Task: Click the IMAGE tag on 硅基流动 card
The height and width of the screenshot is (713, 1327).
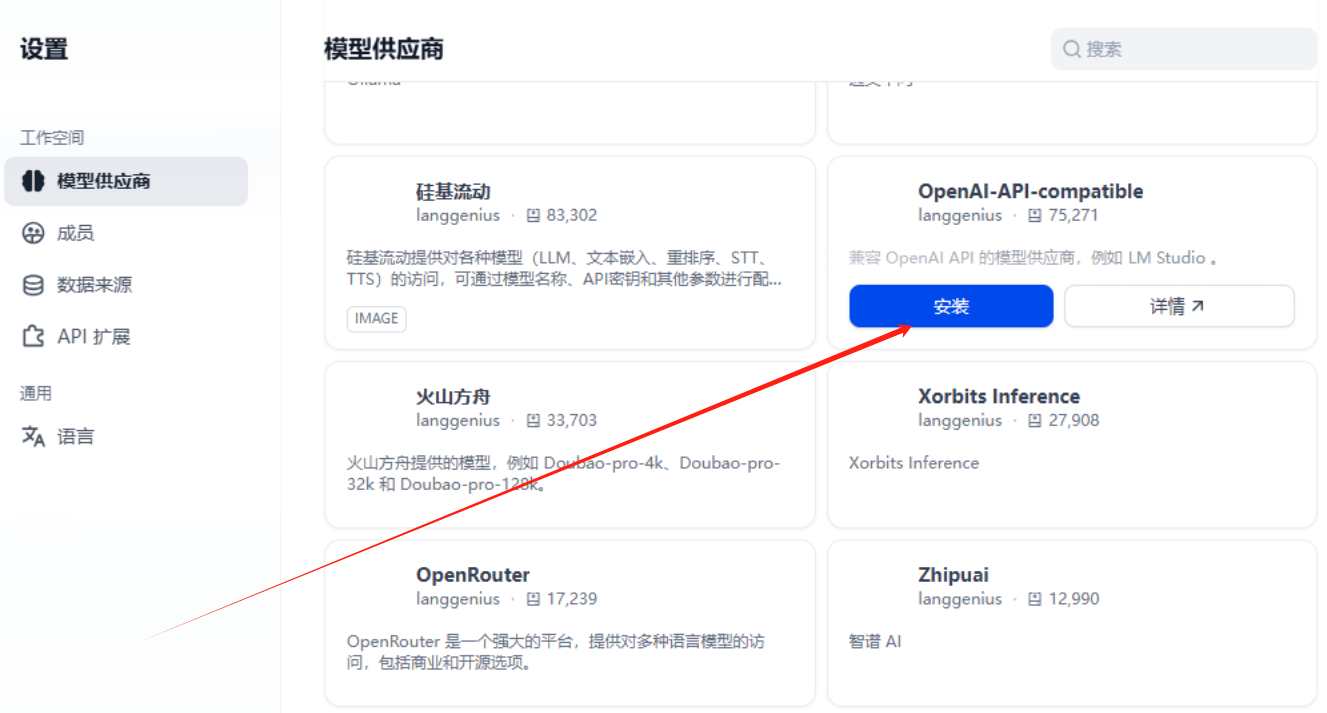Action: pyautogui.click(x=377, y=318)
